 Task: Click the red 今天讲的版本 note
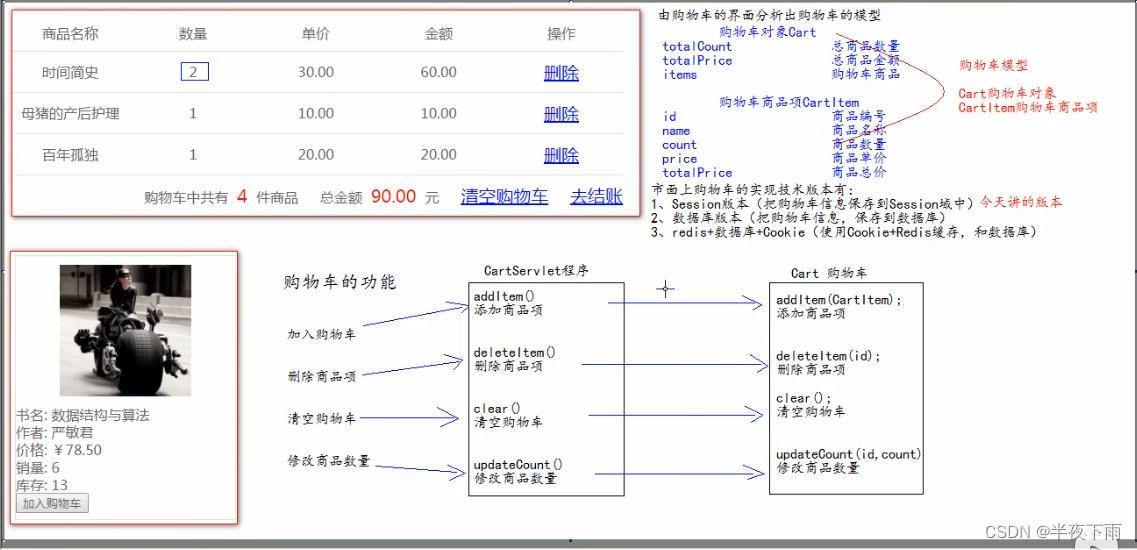(x=1021, y=202)
